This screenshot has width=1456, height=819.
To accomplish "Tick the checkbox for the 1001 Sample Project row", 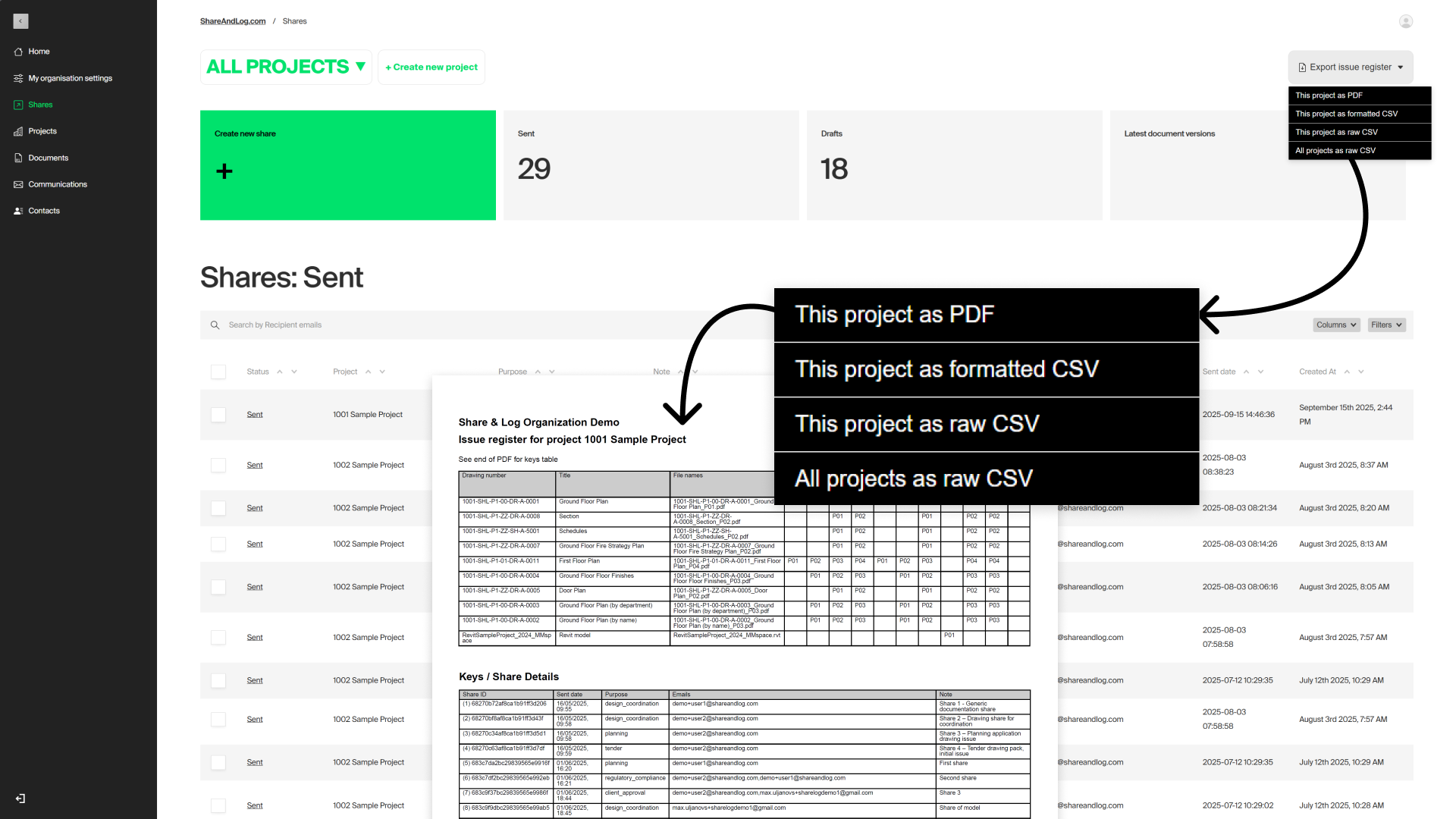I will 218,415.
